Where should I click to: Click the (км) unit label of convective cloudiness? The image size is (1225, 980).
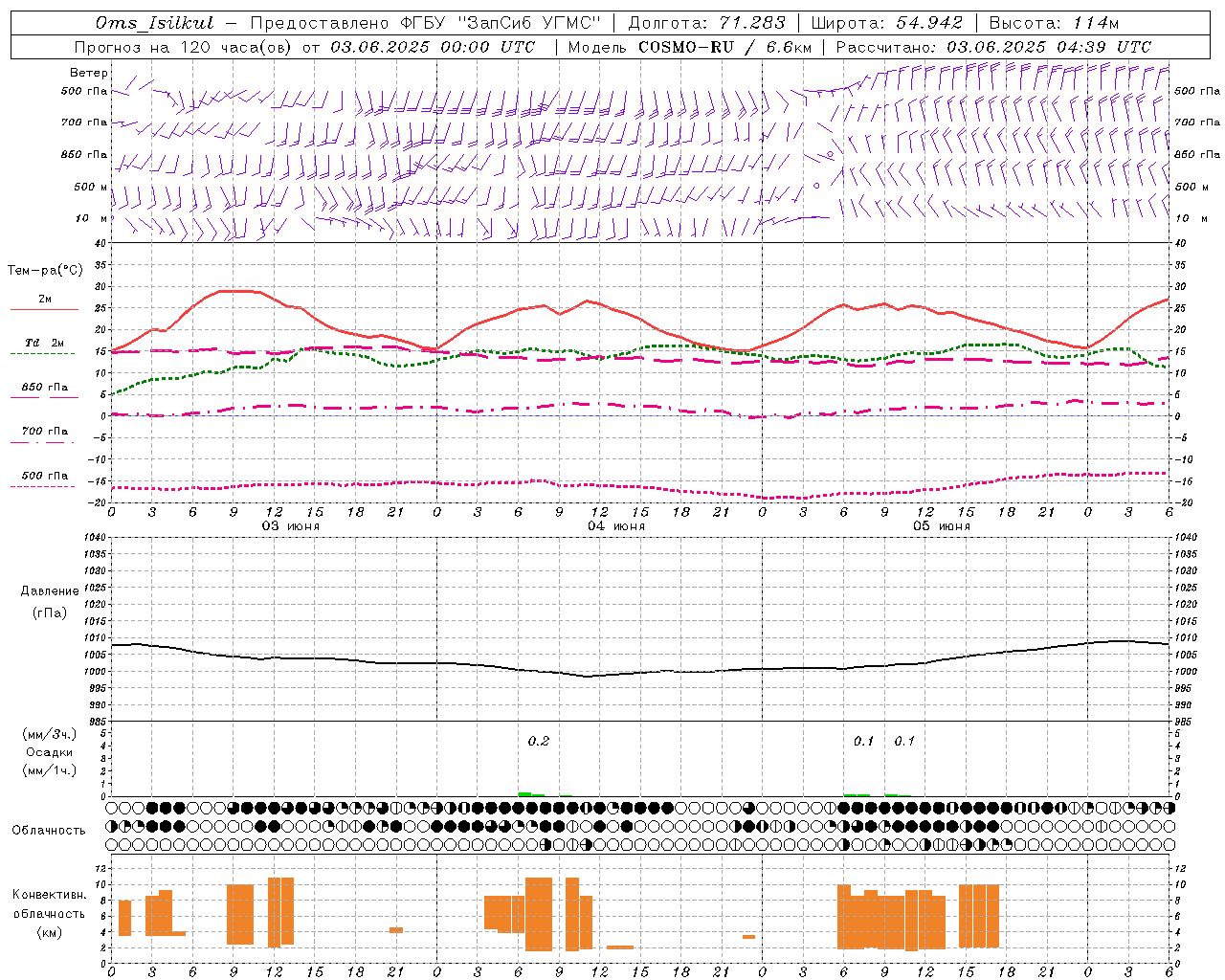tap(50, 932)
